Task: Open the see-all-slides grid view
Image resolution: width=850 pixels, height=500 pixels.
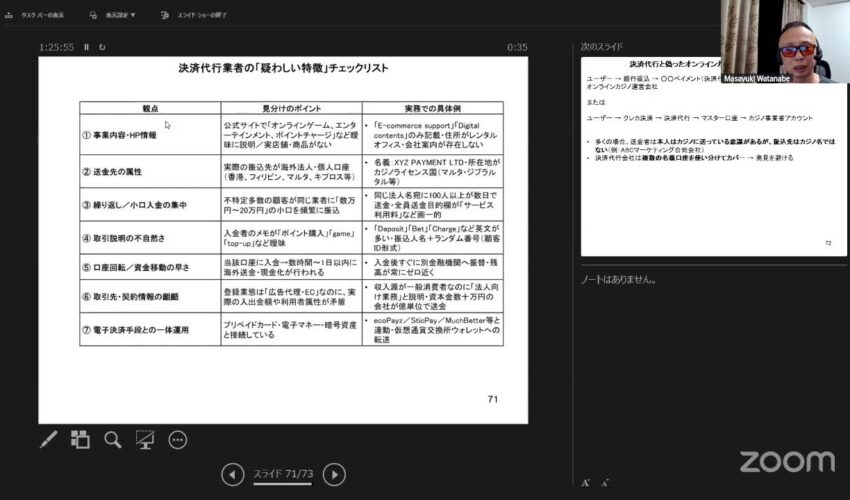Action: click(x=80, y=439)
